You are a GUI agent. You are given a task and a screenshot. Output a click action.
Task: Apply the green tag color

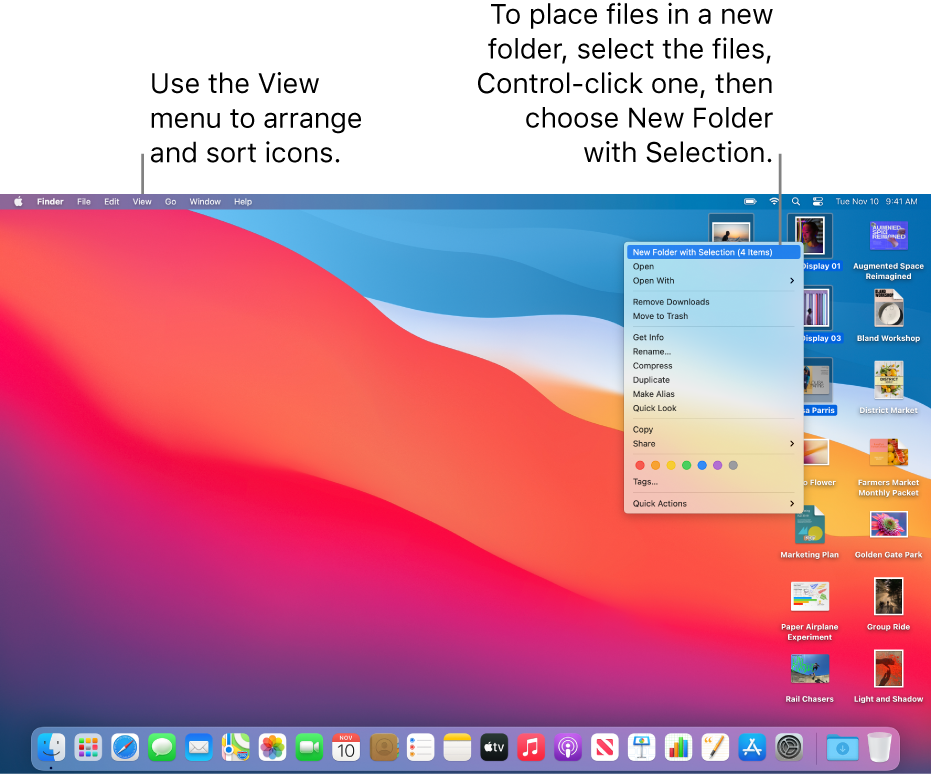[x=685, y=464]
